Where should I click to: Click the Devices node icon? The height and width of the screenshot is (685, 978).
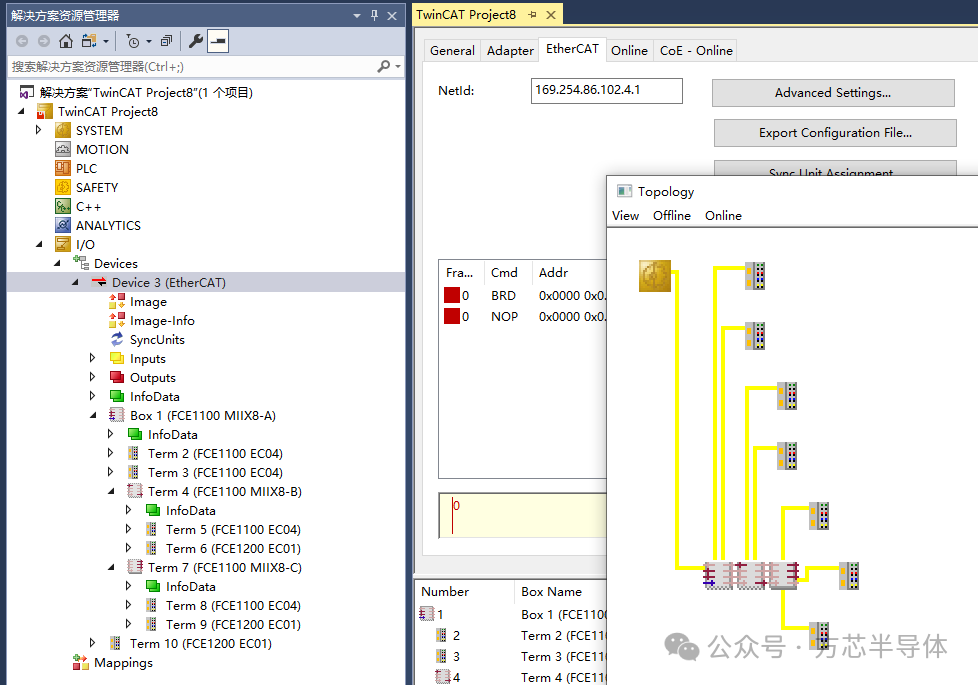point(81,263)
